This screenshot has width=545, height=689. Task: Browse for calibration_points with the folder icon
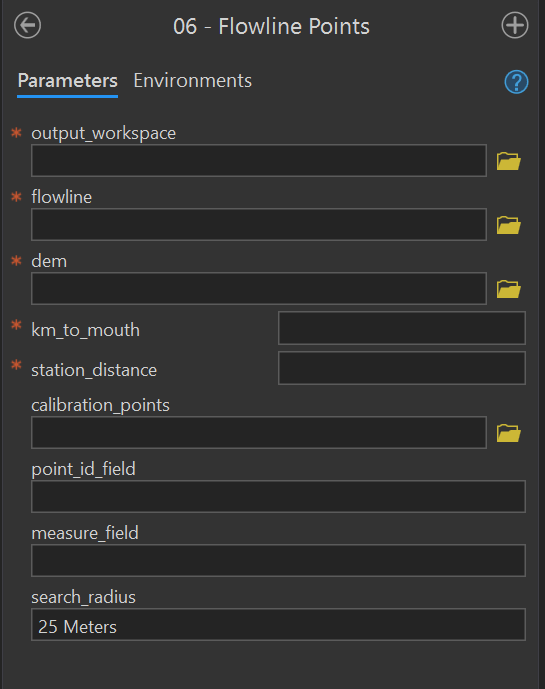click(509, 433)
